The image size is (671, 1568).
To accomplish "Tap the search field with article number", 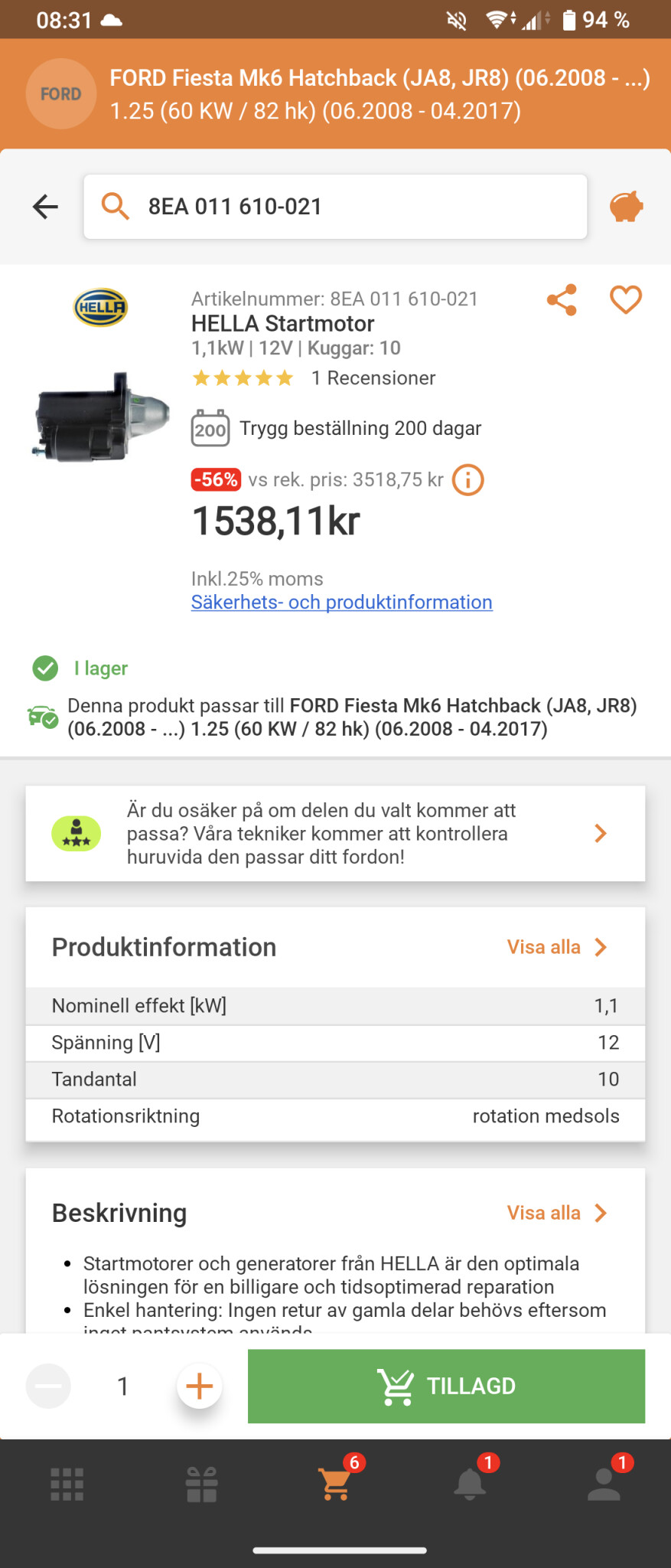I will pos(335,207).
